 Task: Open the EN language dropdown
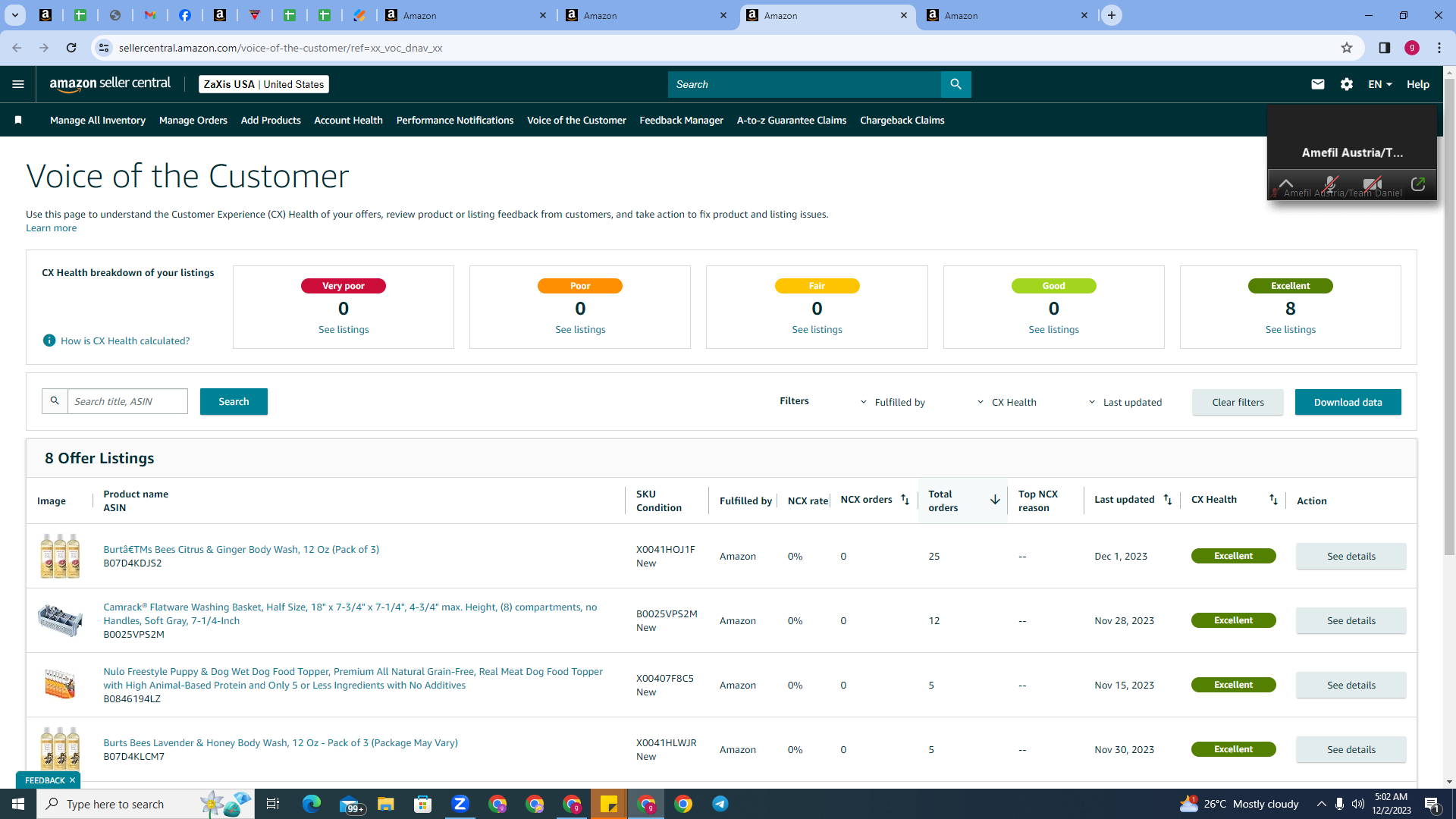[1379, 84]
